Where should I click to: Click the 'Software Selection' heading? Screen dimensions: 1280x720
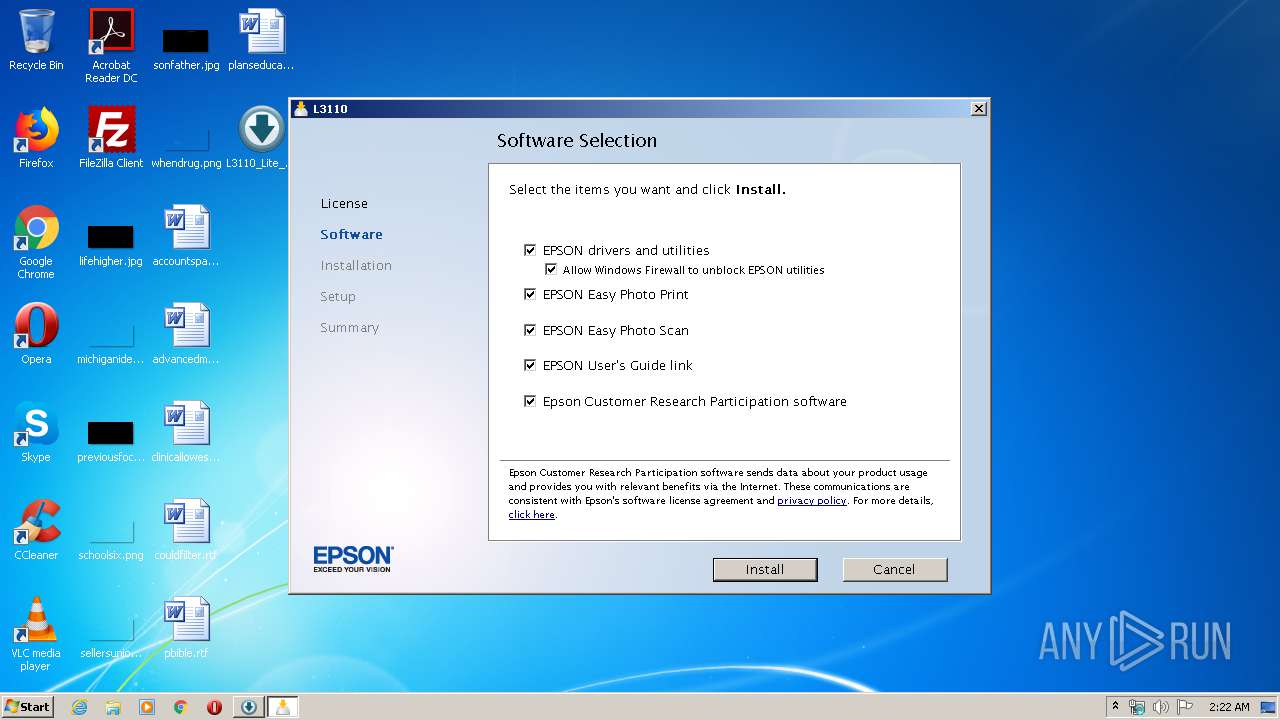pyautogui.click(x=577, y=141)
